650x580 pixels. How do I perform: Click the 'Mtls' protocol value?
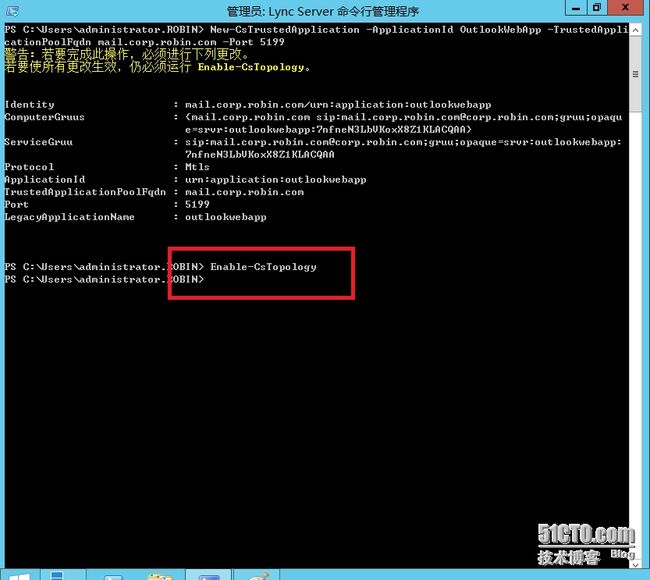click(197, 167)
